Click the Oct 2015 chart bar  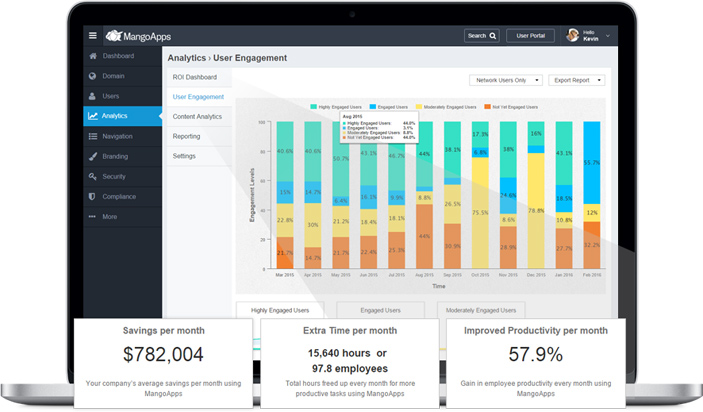pos(480,195)
